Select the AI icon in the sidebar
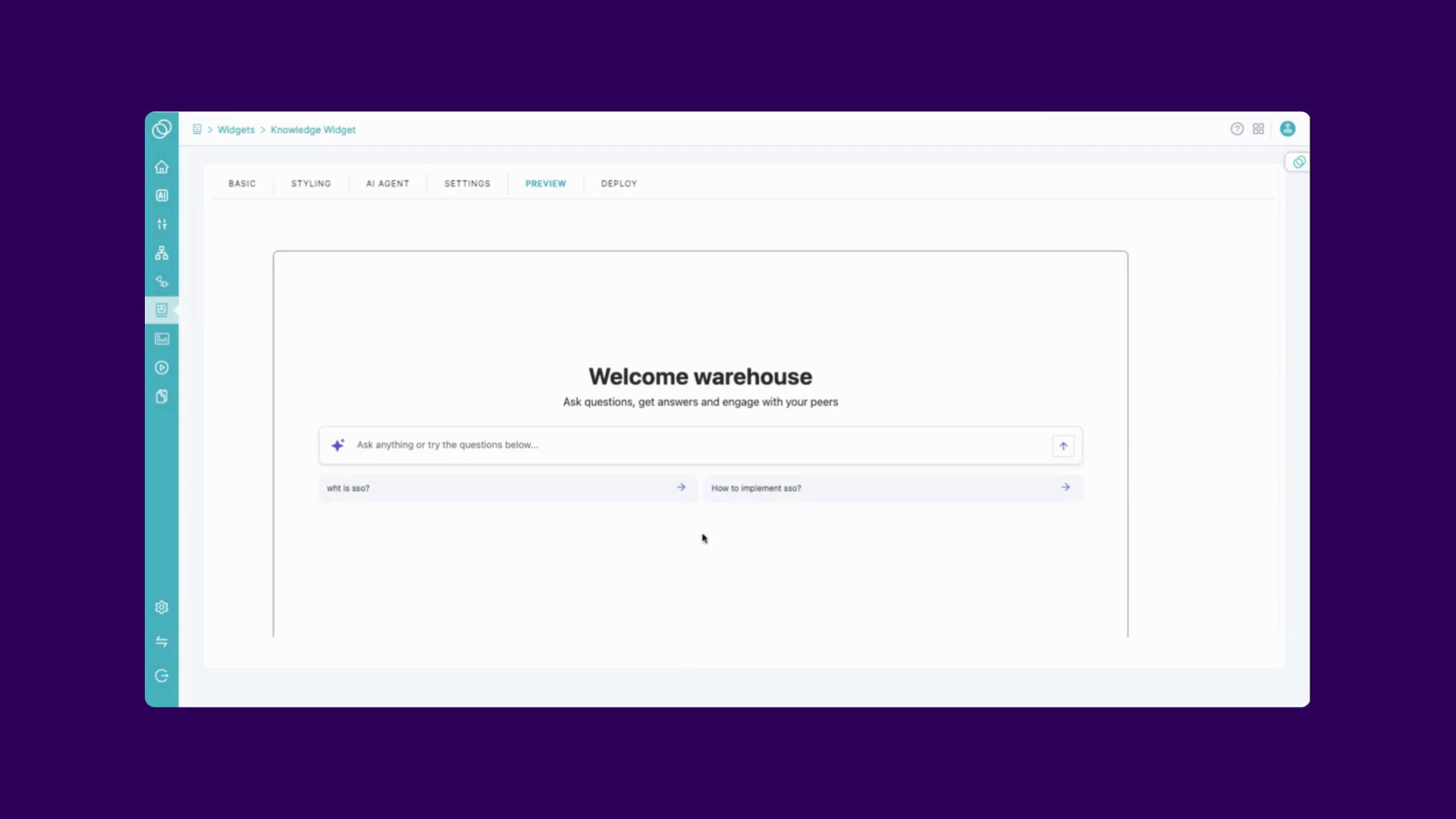1456x819 pixels. [162, 195]
